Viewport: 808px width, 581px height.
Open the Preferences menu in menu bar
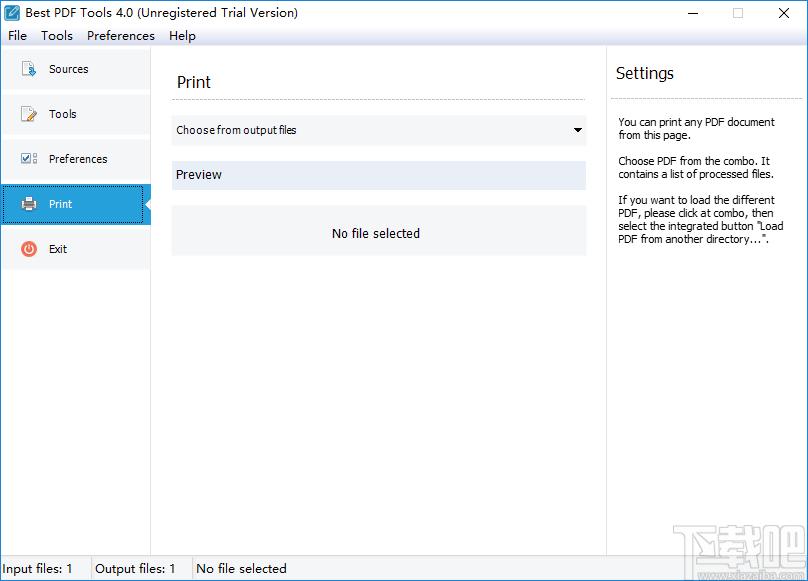pyautogui.click(x=121, y=36)
